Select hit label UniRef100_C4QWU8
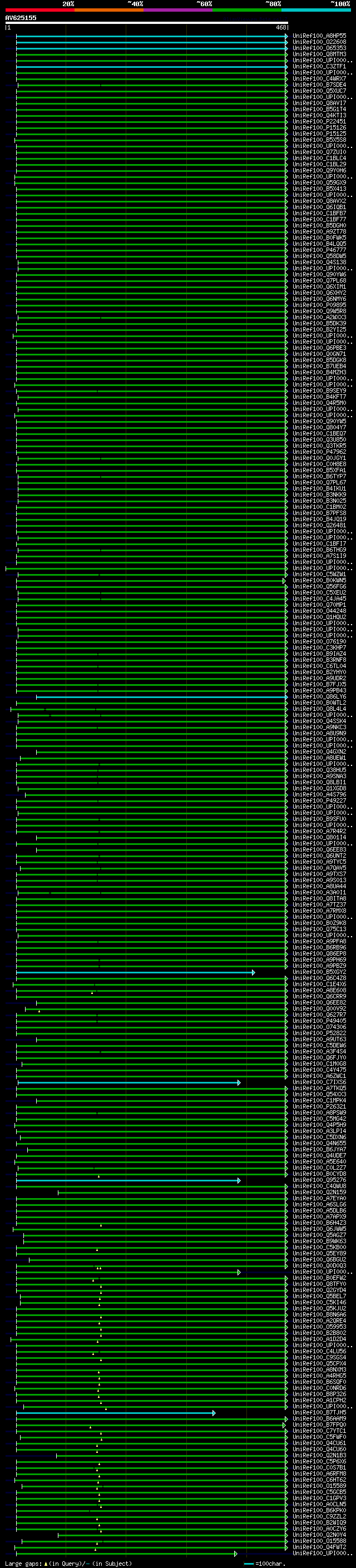This screenshot has height=1568, width=356. [x=319, y=1186]
